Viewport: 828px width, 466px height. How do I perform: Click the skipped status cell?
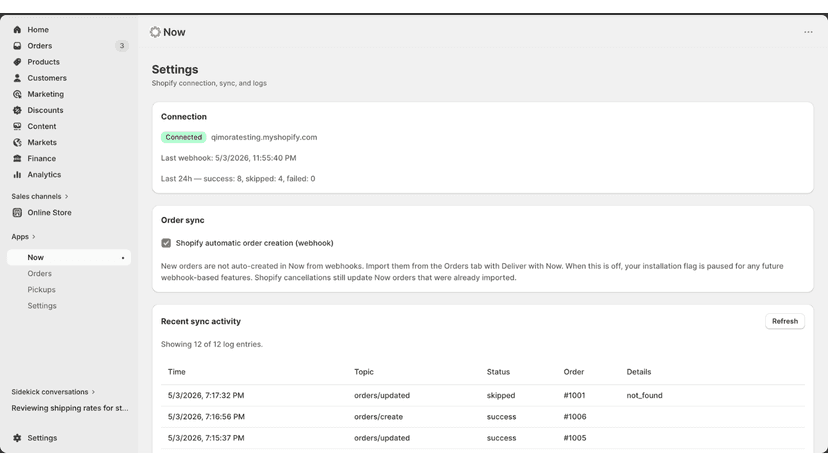tap(501, 395)
